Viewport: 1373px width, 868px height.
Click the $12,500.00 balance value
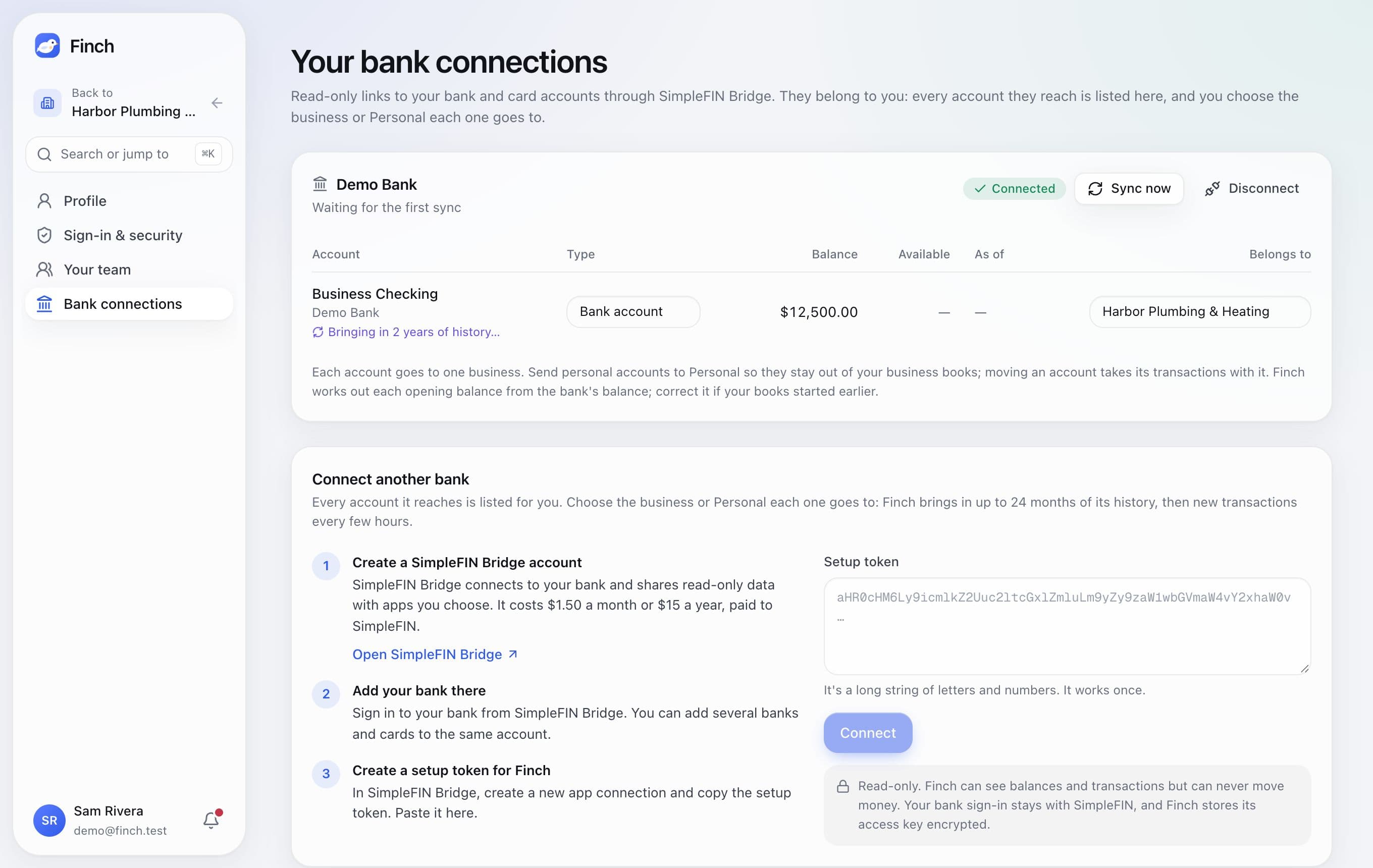pos(818,312)
